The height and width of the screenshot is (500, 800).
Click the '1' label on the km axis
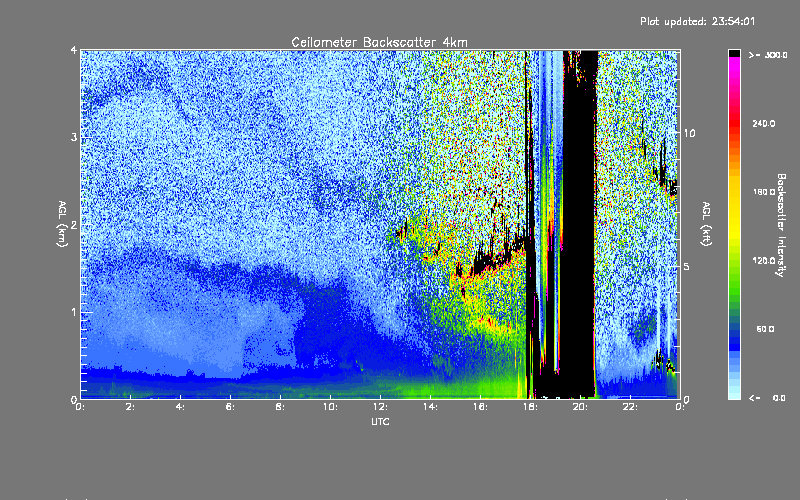74,312
